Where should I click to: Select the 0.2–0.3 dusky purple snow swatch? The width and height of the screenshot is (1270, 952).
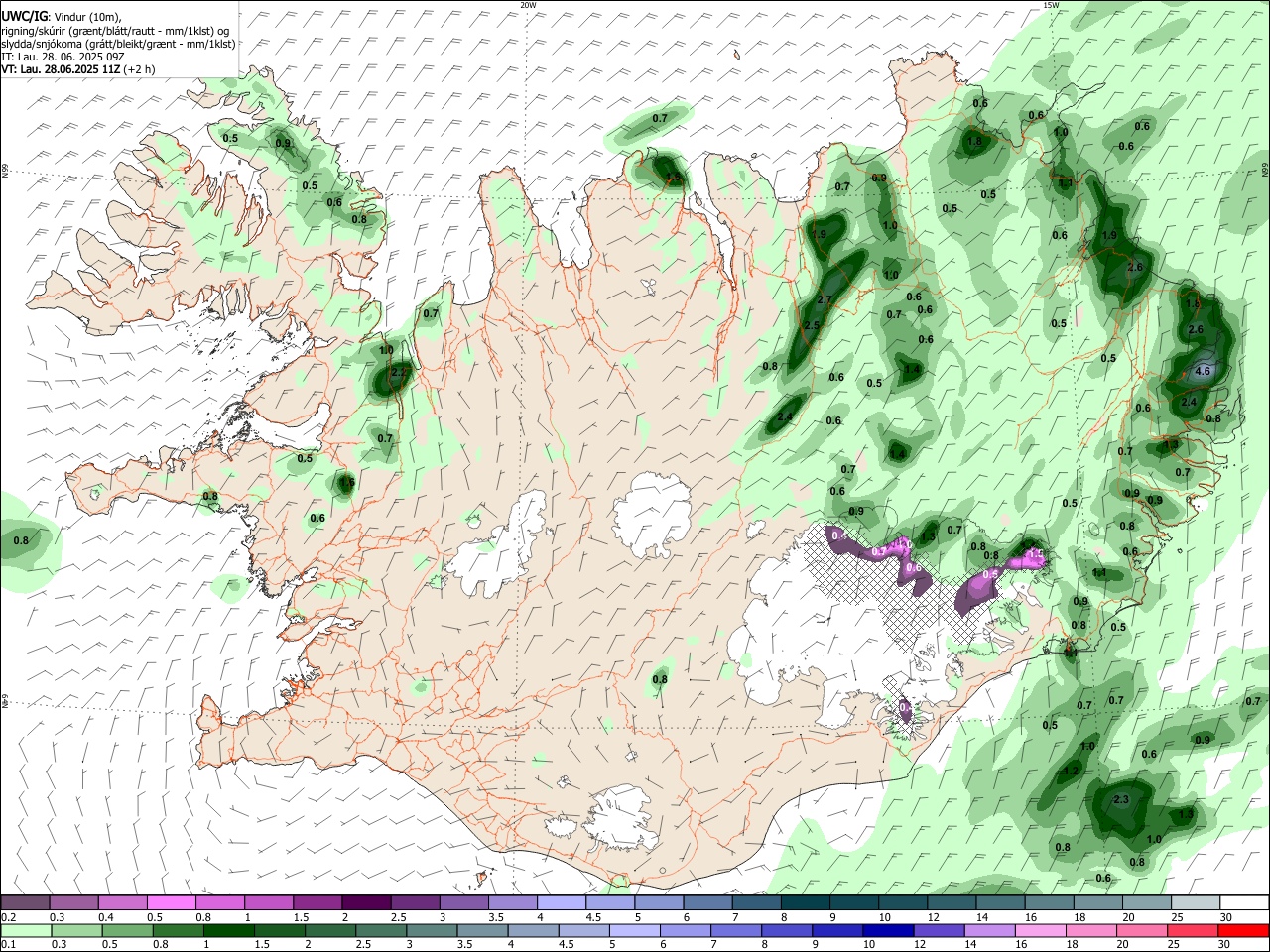[25, 902]
